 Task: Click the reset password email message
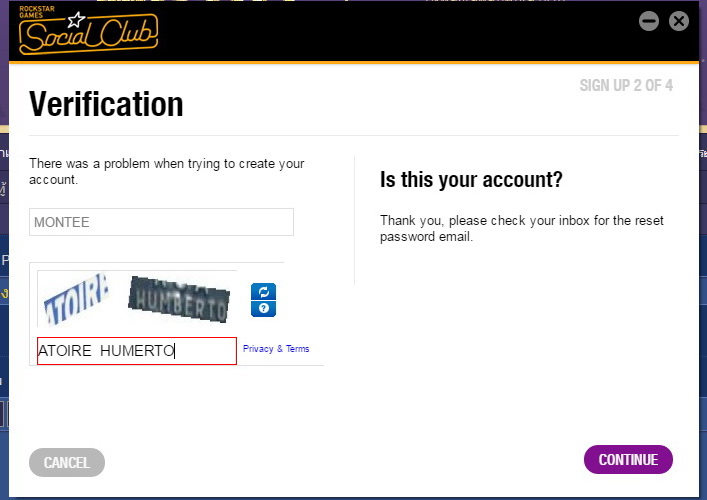522,229
